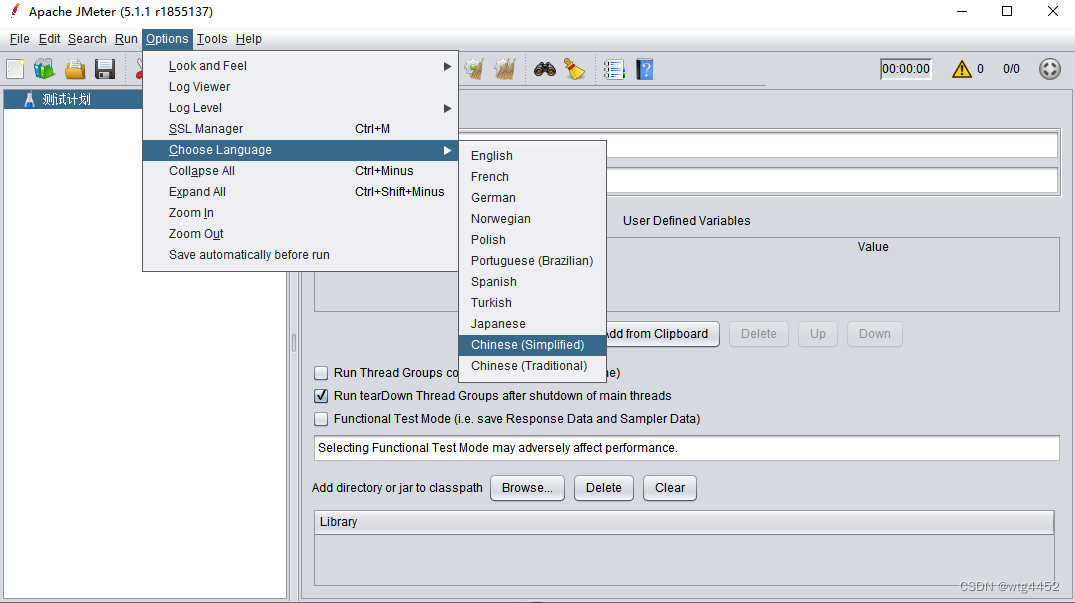The height and width of the screenshot is (603, 1075).
Task: Click the Delete button beside Up
Action: [x=759, y=334]
